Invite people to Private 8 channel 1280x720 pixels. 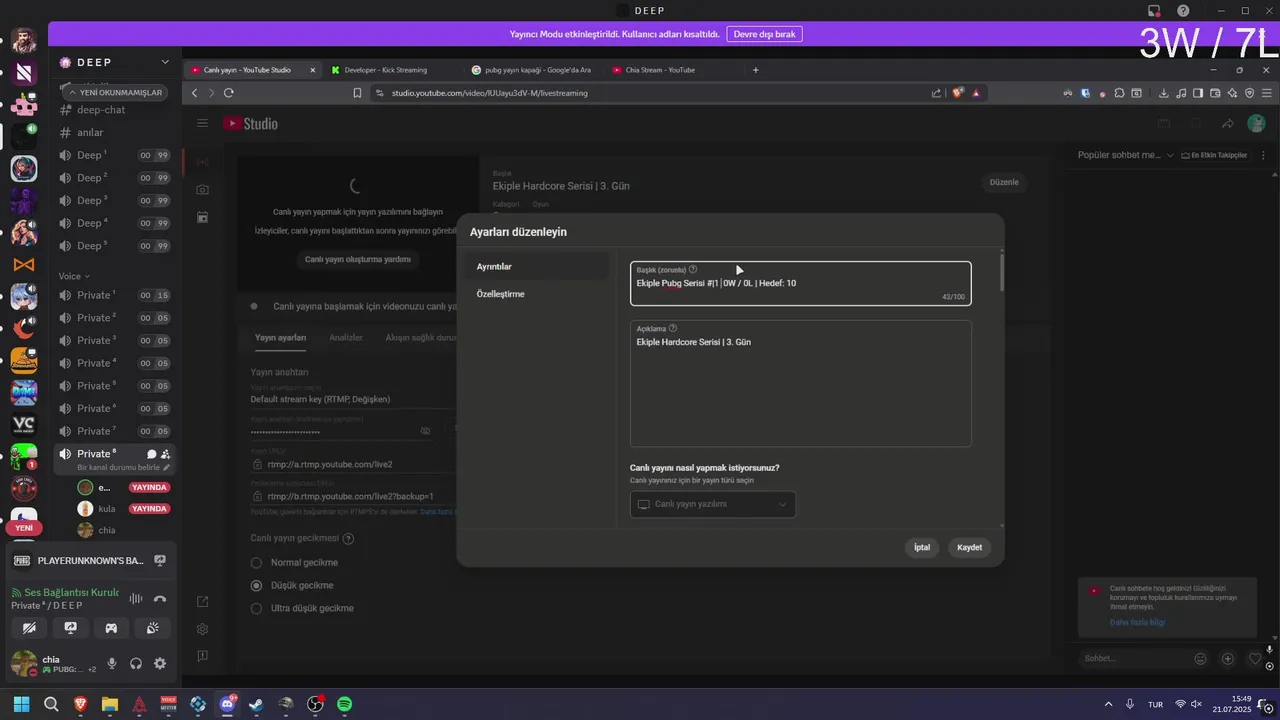pyautogui.click(x=165, y=454)
